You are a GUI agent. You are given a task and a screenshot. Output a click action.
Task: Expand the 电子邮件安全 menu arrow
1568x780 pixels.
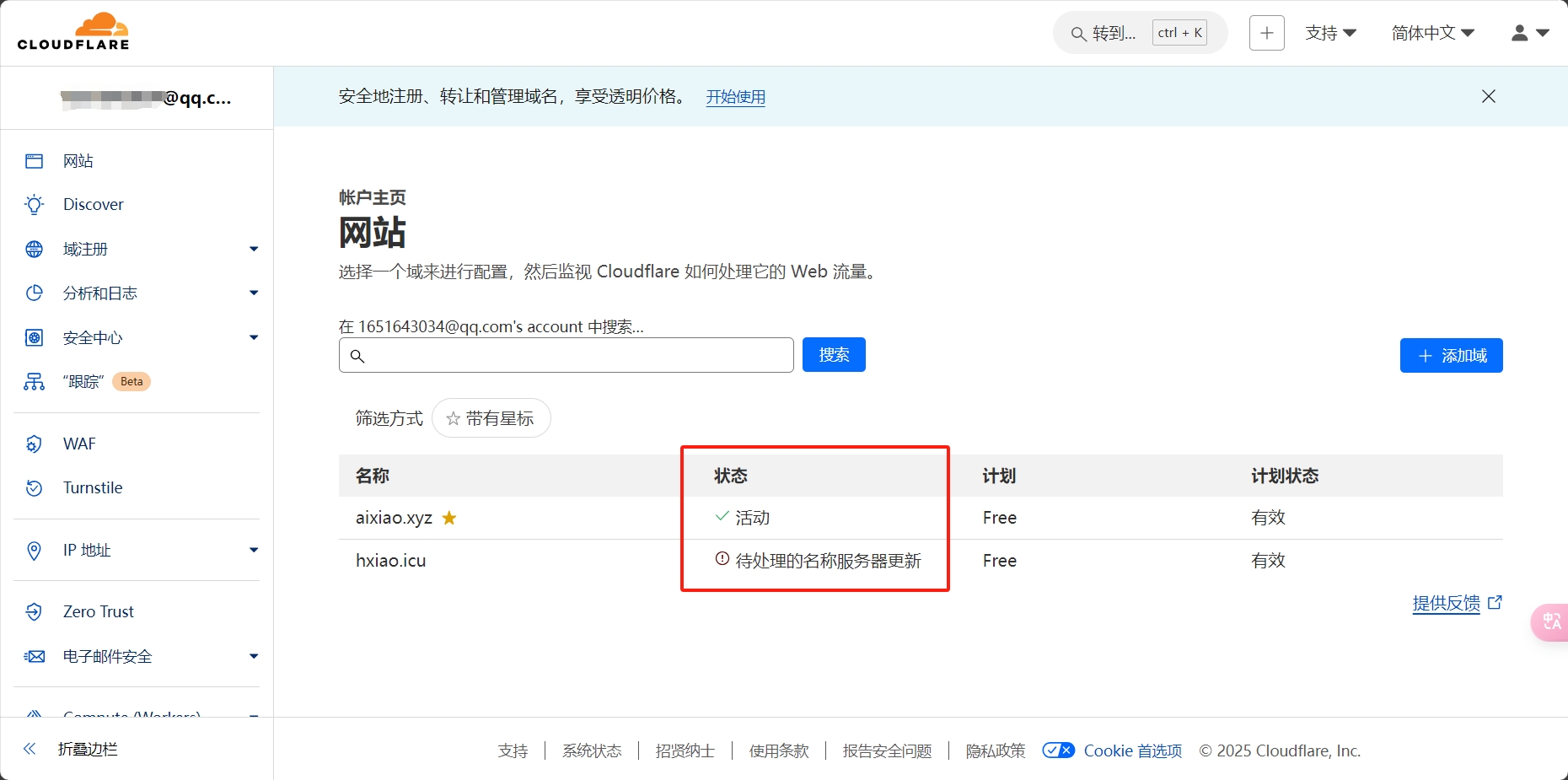pos(254,656)
